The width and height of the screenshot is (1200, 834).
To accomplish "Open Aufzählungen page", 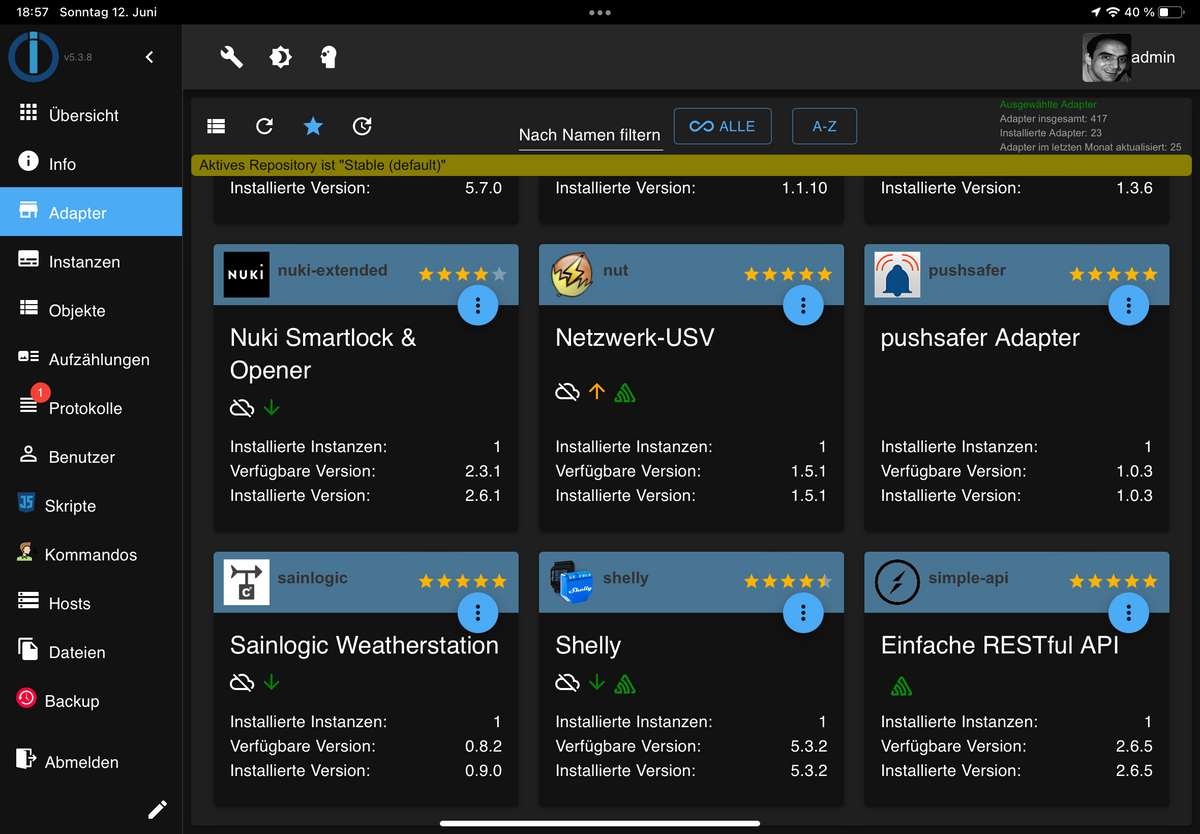I will tap(91, 359).
